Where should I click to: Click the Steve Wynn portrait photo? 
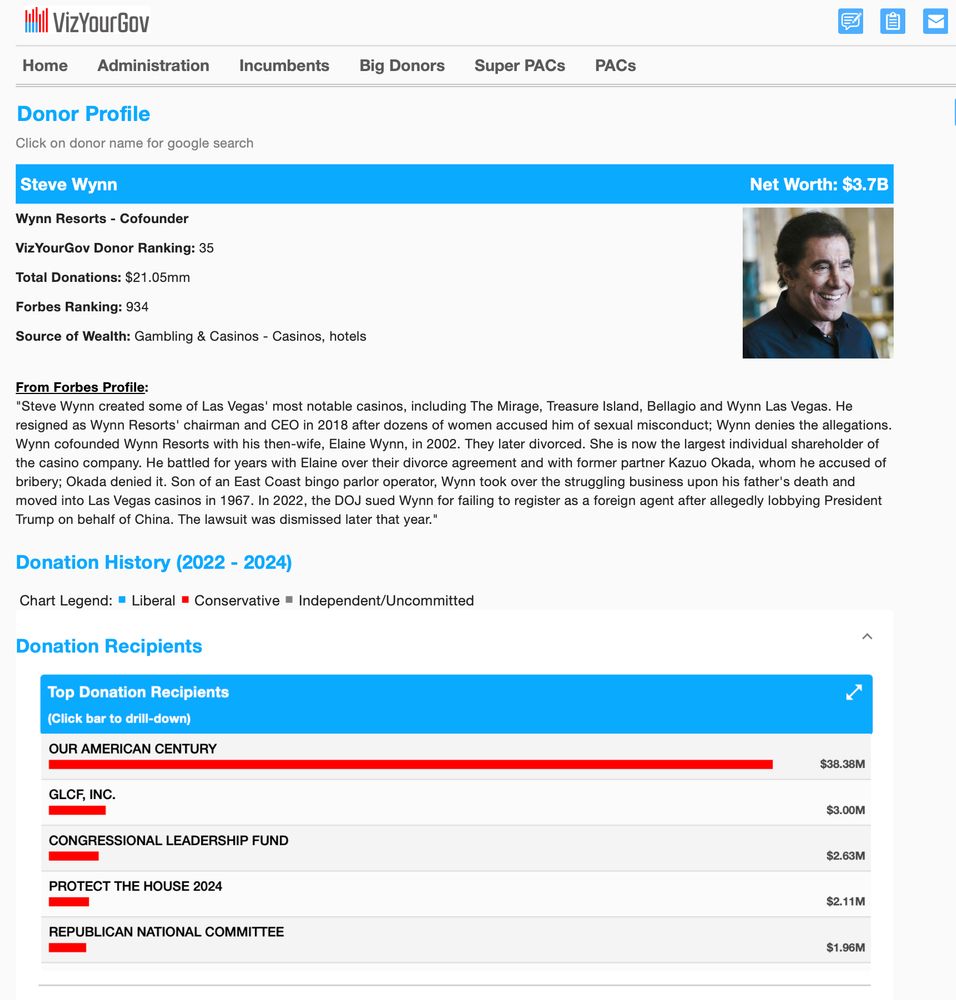coord(818,283)
